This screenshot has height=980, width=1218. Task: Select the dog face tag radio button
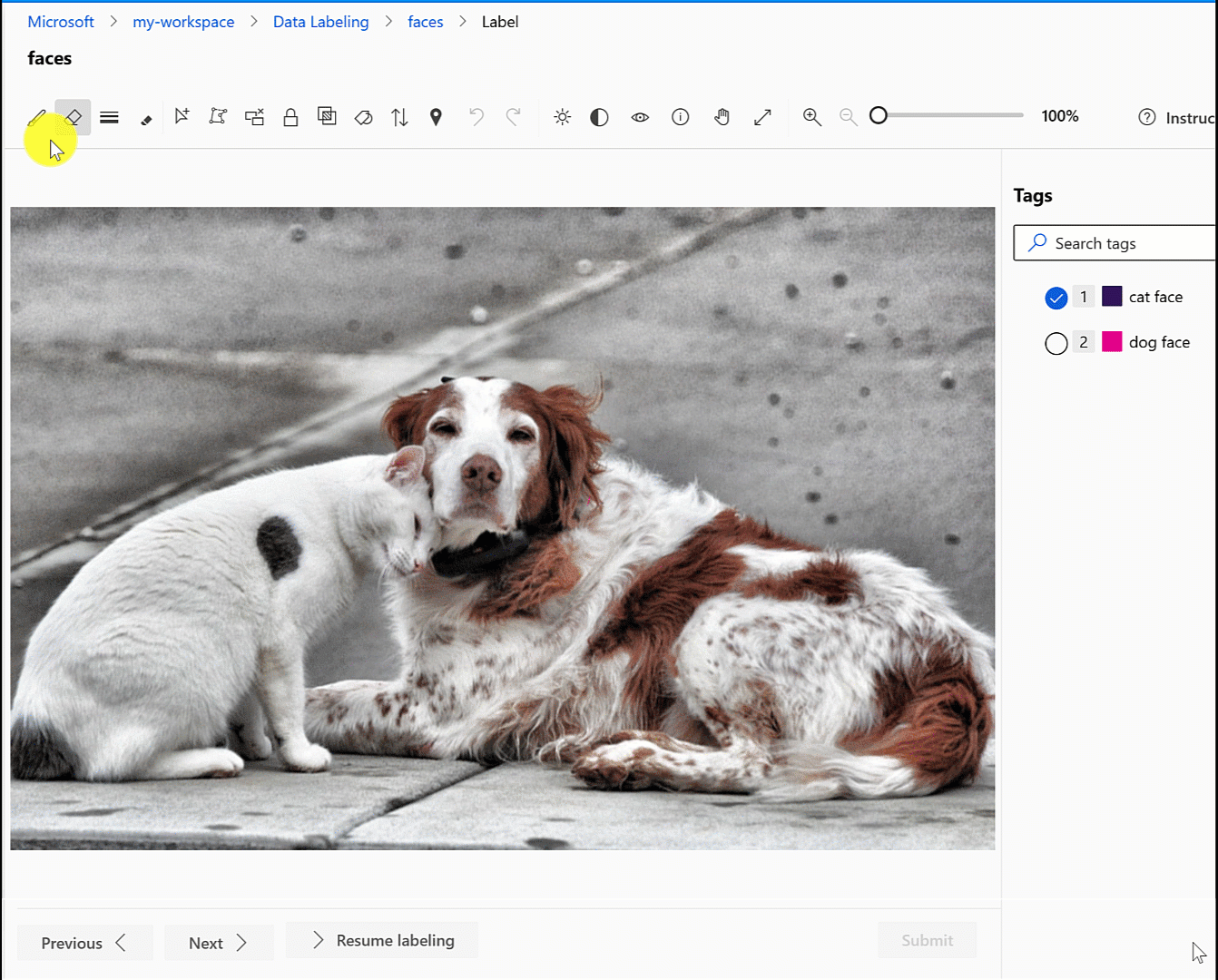(1056, 343)
